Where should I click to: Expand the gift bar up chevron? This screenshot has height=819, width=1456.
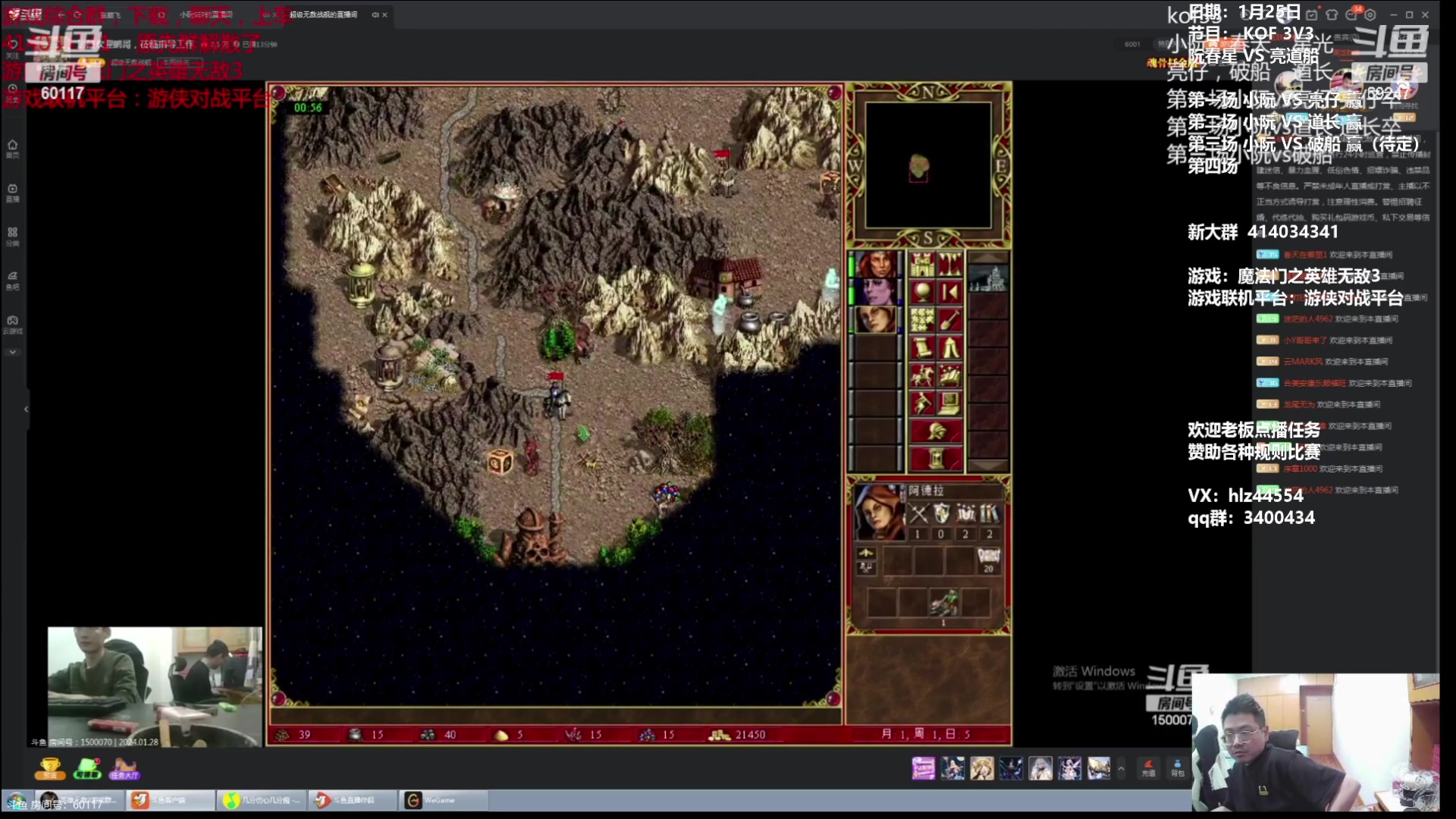1121,768
